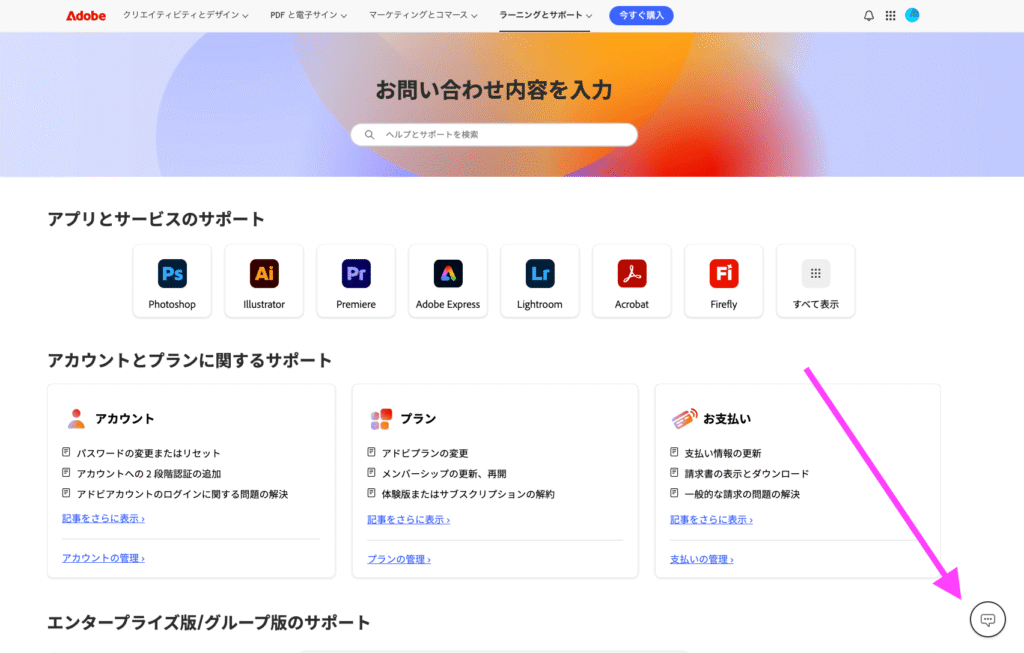The height and width of the screenshot is (653, 1024).
Task: Open パスワードの変更またはリセット article
Action: pyautogui.click(x=148, y=453)
